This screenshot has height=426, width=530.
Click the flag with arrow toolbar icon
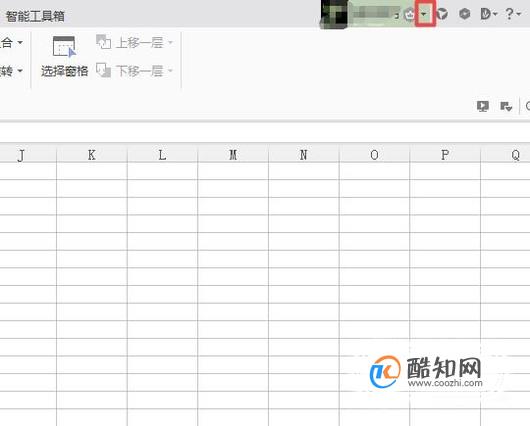point(506,106)
